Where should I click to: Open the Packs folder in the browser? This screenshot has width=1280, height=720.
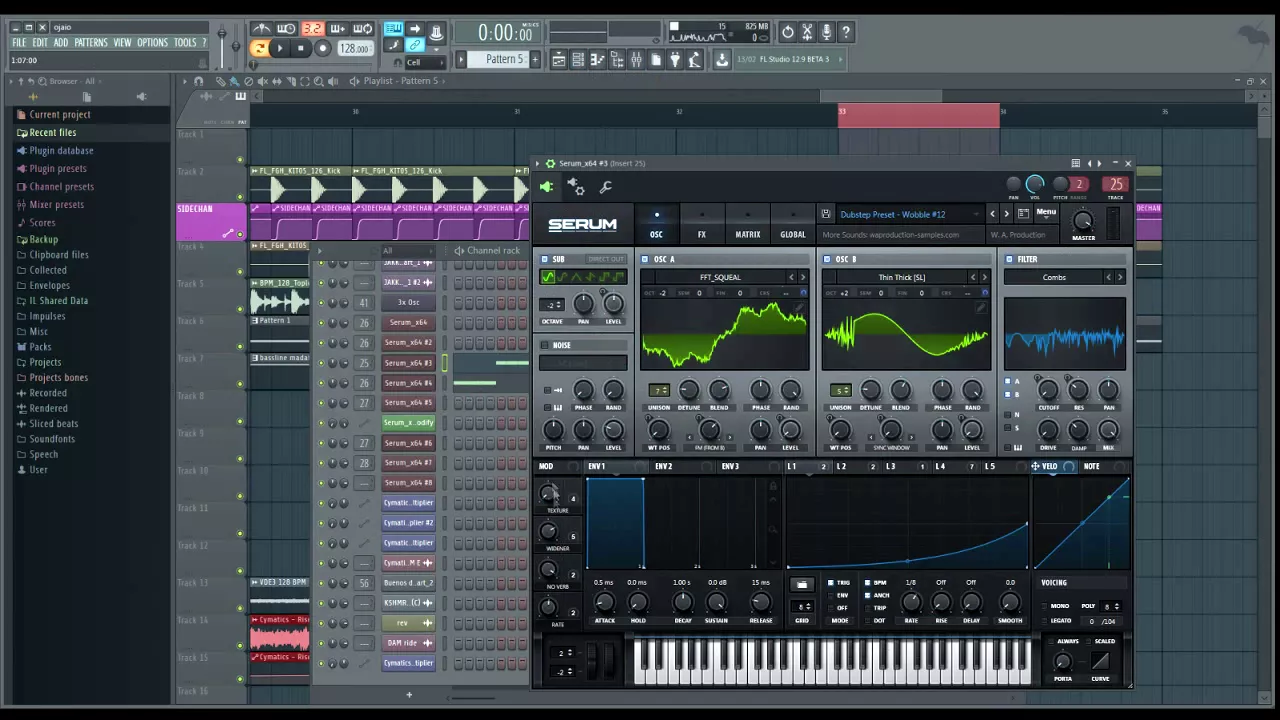pos(41,347)
